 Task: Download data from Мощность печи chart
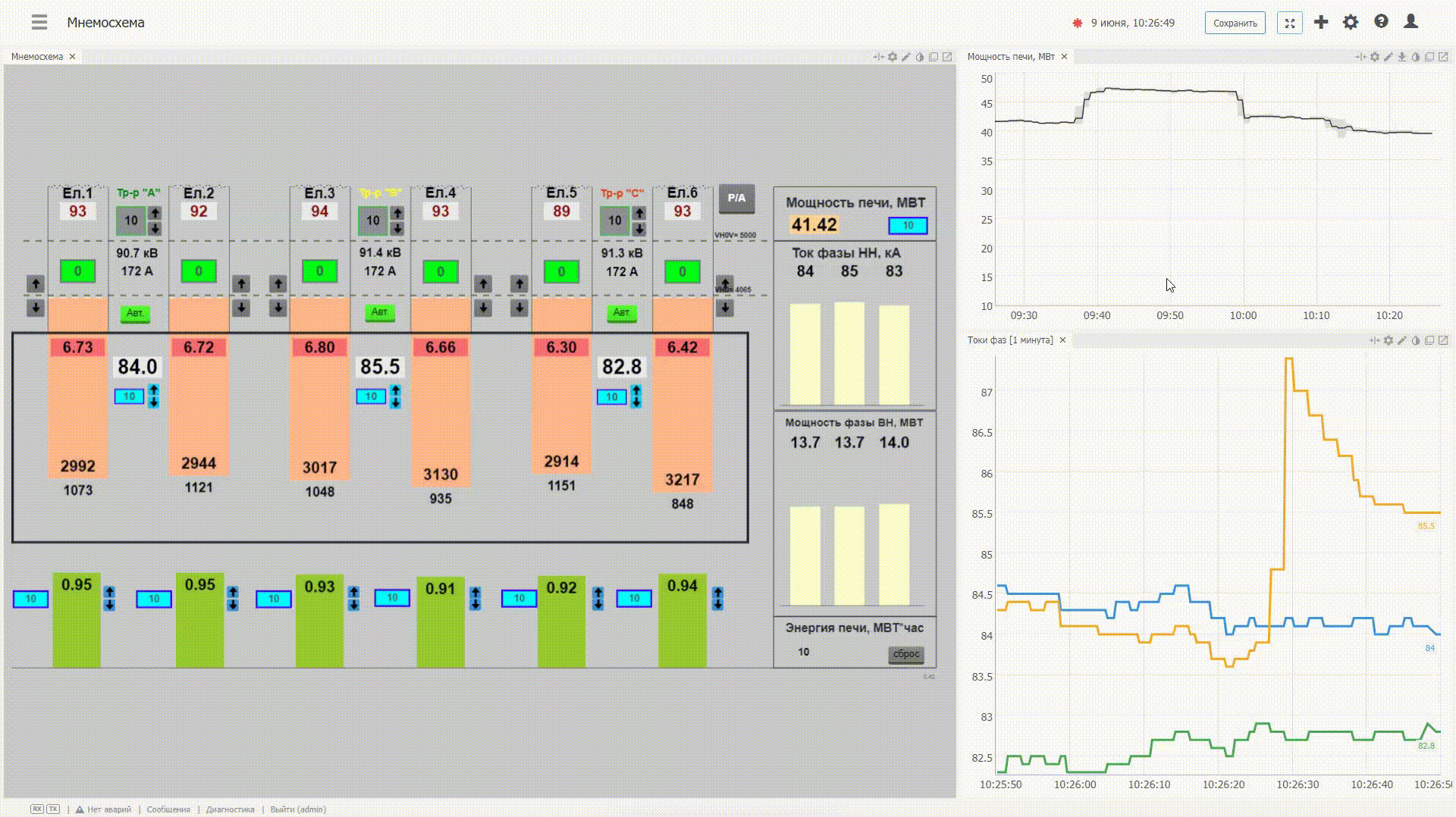pyautogui.click(x=1402, y=57)
